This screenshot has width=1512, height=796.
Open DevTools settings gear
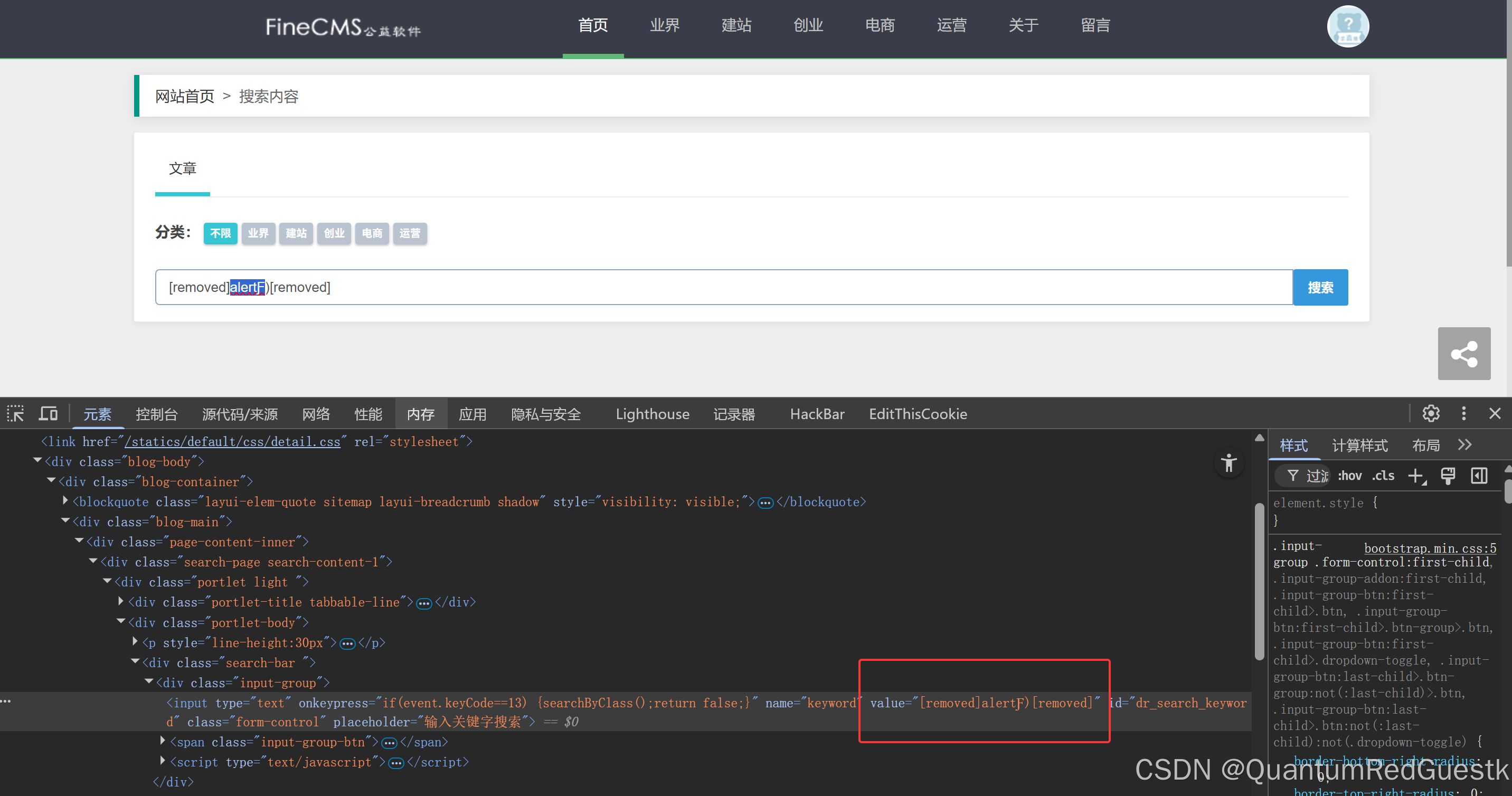pos(1430,414)
